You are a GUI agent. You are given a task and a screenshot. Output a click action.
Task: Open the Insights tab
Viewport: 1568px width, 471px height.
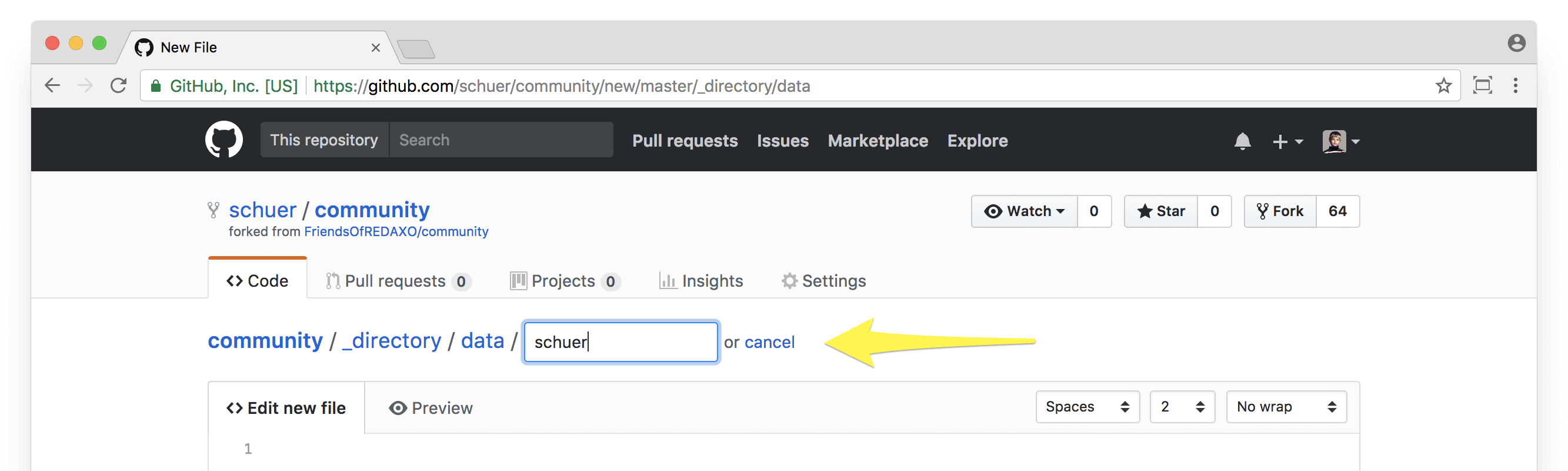point(700,281)
